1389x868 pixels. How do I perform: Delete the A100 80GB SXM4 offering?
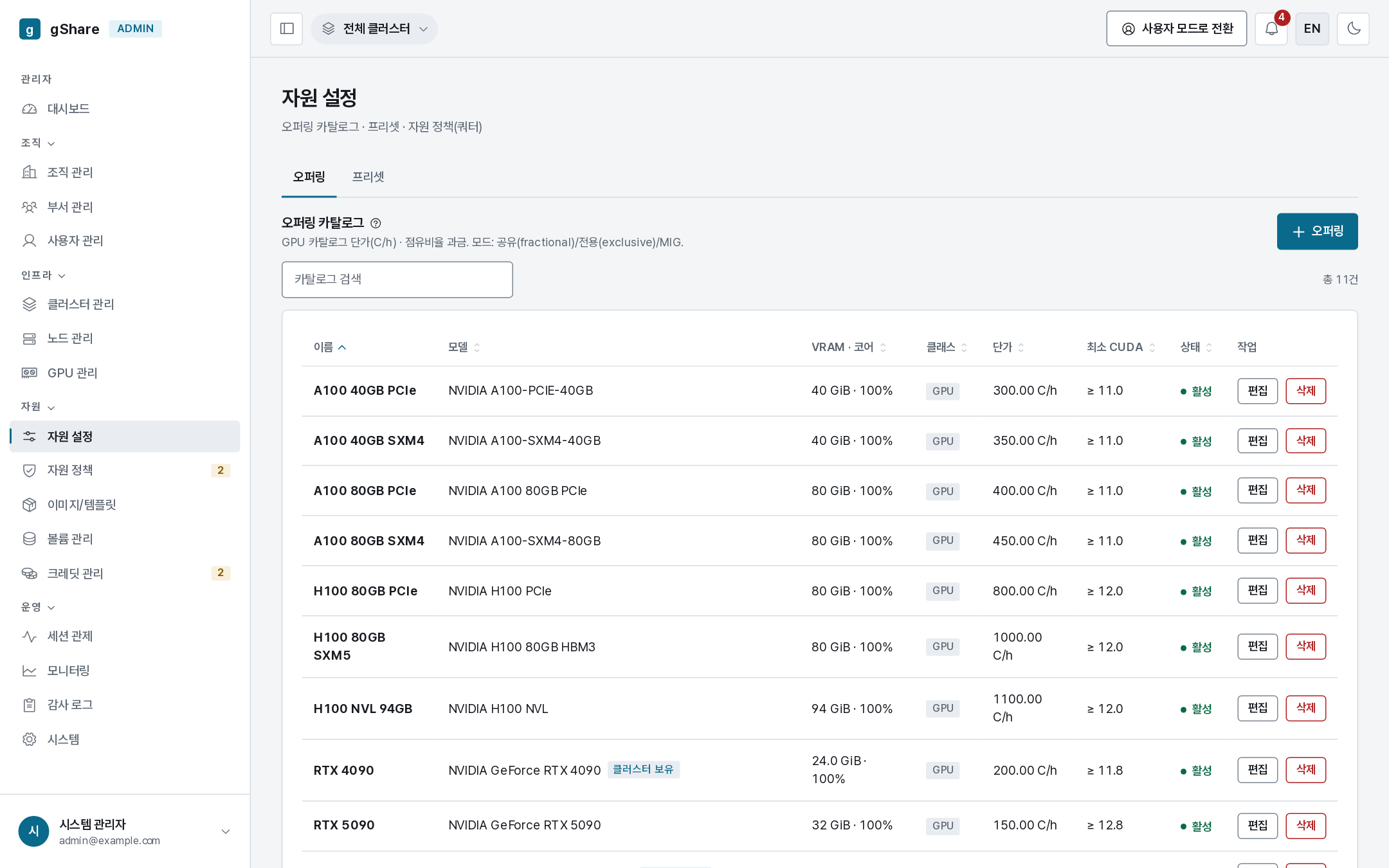click(1306, 541)
